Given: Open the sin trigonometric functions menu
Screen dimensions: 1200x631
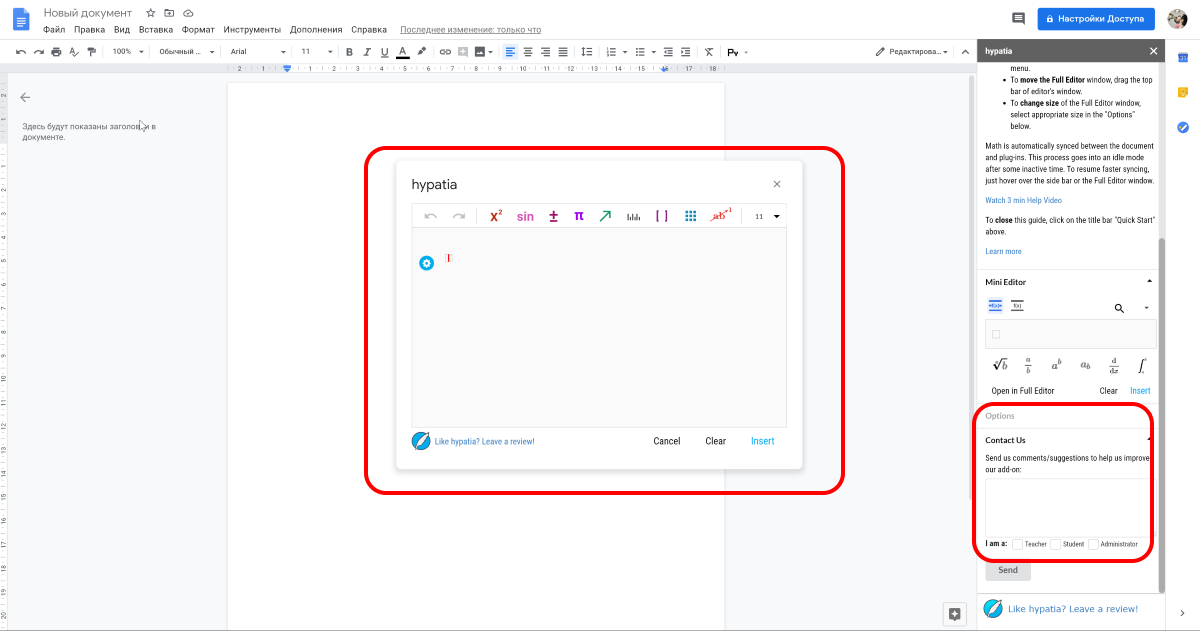Looking at the screenshot, I should (525, 216).
